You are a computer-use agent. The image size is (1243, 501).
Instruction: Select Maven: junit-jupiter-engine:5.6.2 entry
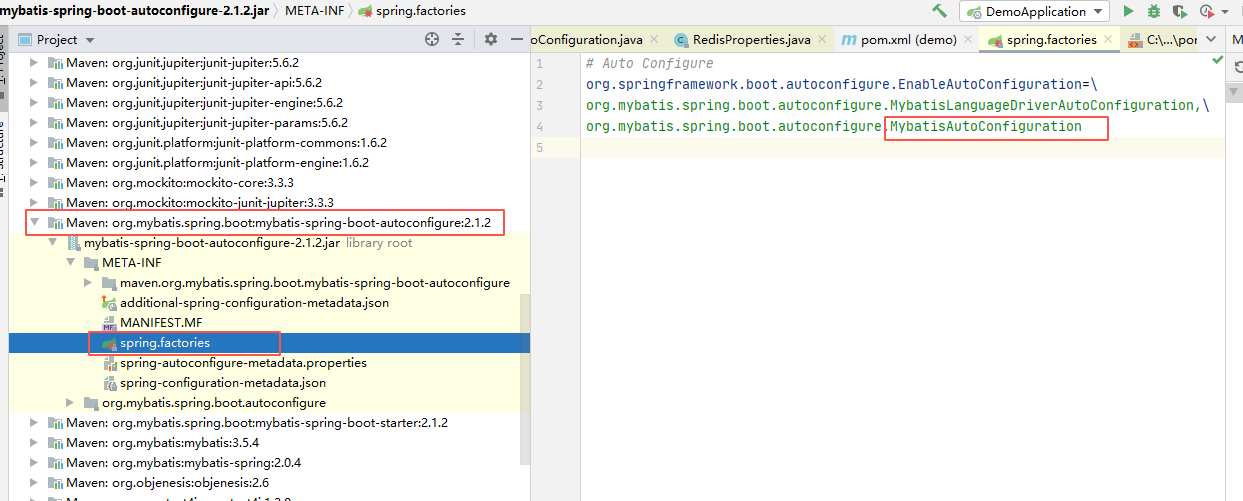(x=205, y=103)
